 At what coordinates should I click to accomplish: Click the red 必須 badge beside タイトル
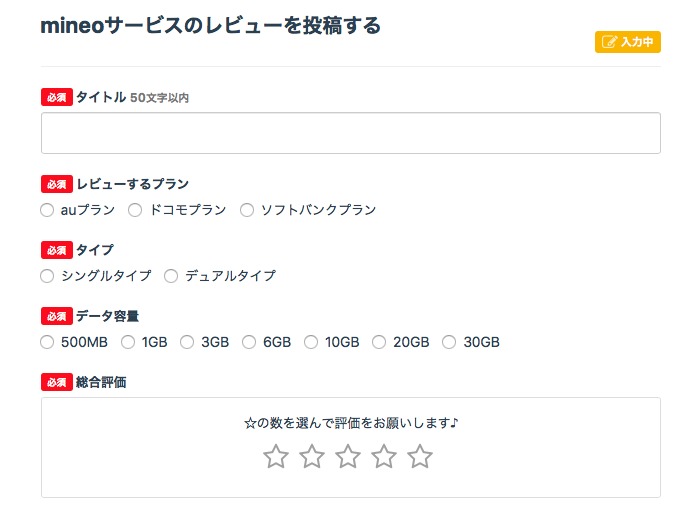pos(57,98)
